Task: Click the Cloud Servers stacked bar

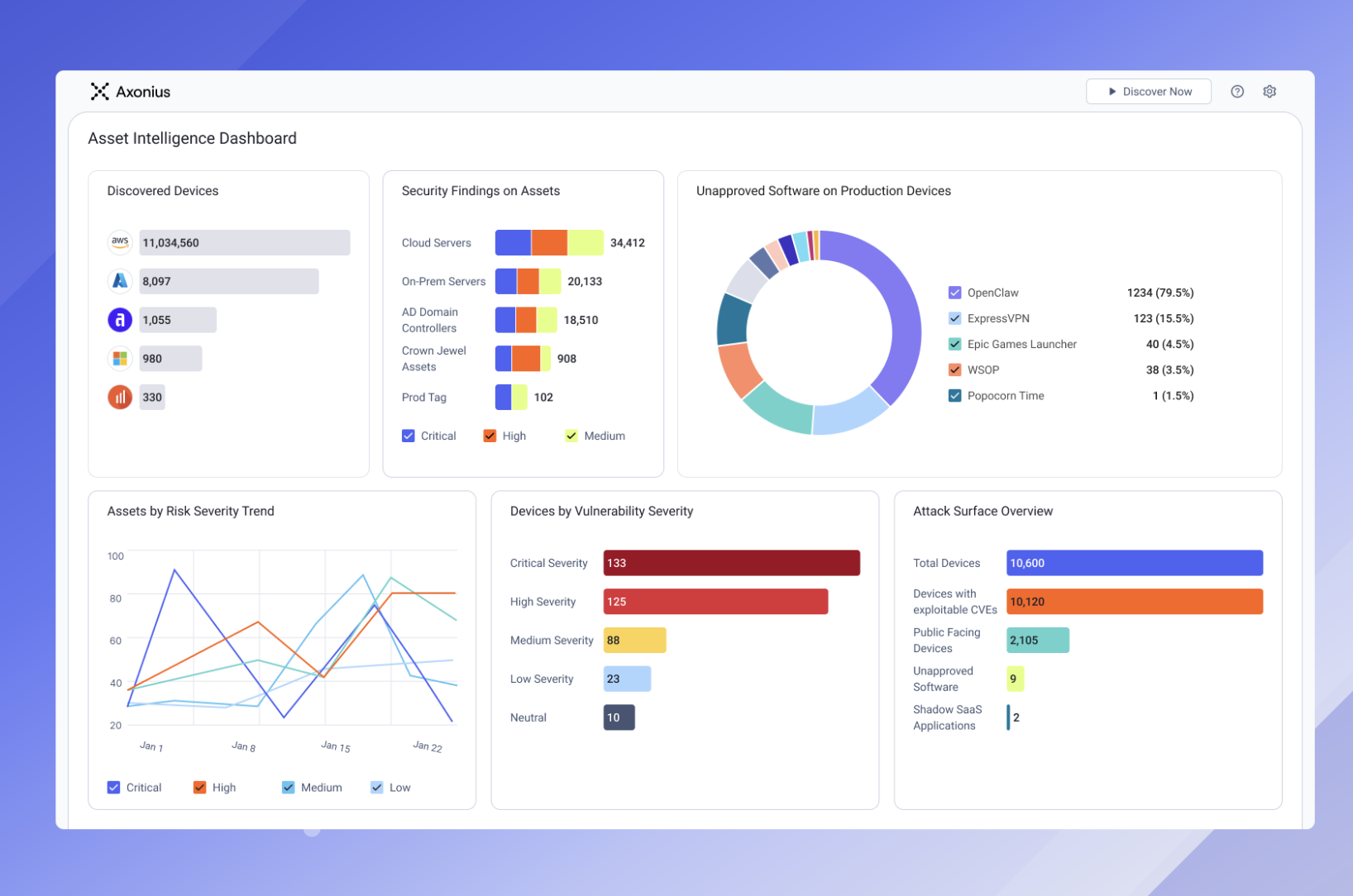Action: (x=549, y=242)
